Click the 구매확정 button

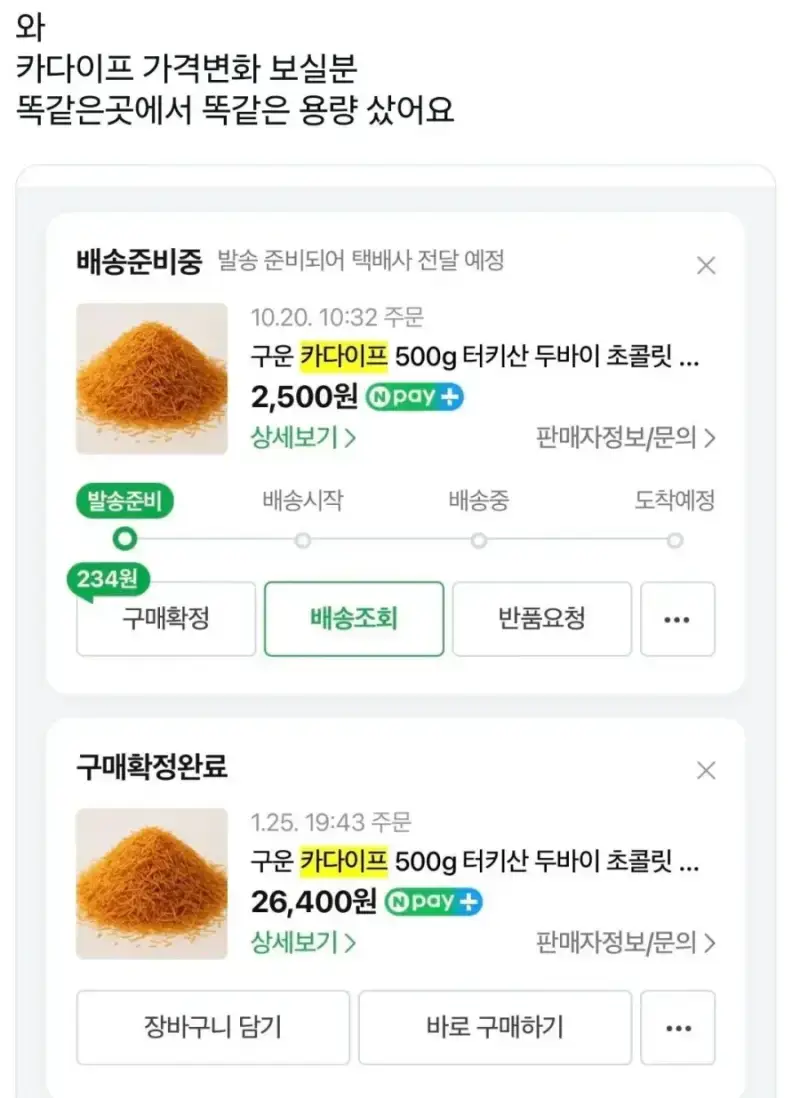coord(166,619)
